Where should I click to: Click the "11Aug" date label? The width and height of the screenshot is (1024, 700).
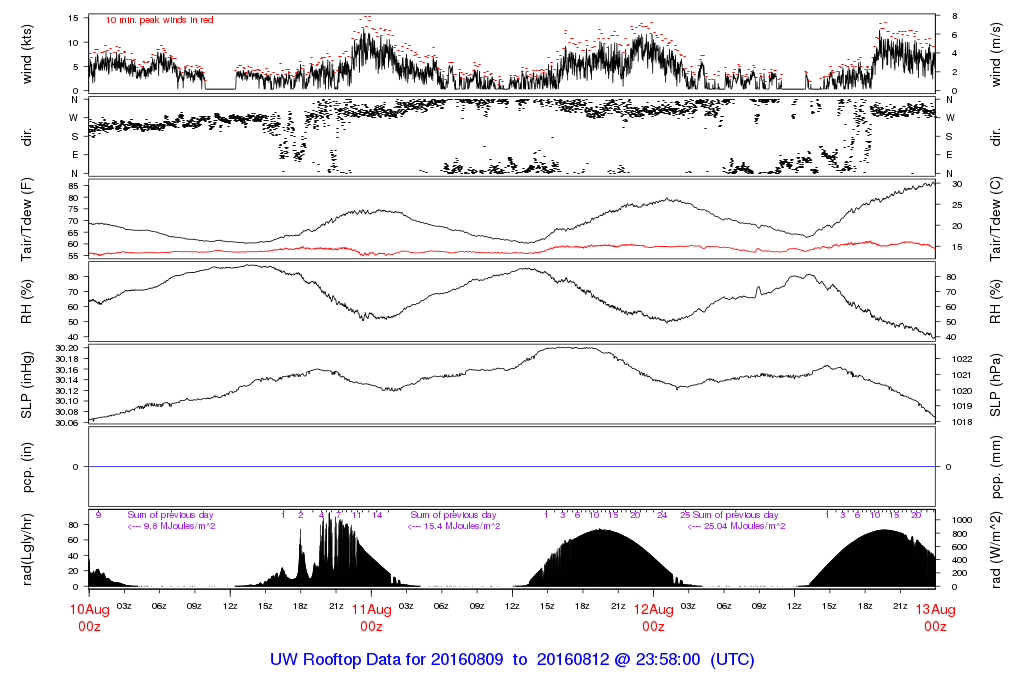point(372,609)
